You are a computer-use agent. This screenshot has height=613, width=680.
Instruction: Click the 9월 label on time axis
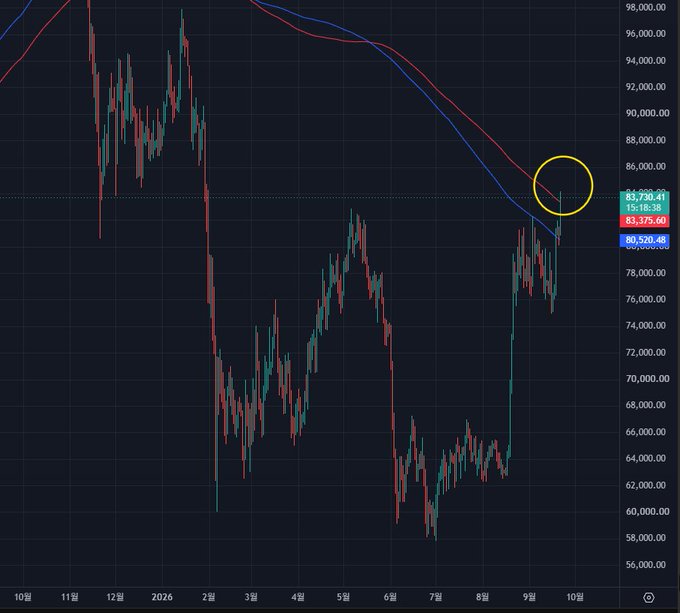[529, 597]
